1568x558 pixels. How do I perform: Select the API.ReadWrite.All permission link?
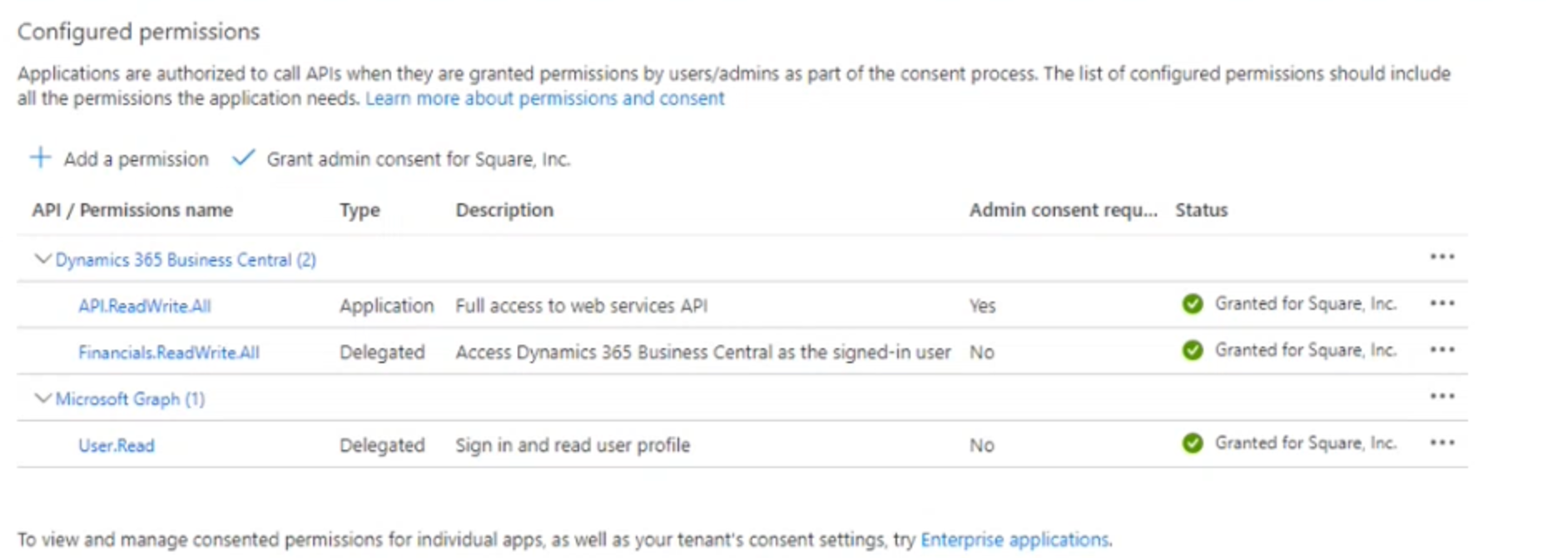tap(145, 306)
